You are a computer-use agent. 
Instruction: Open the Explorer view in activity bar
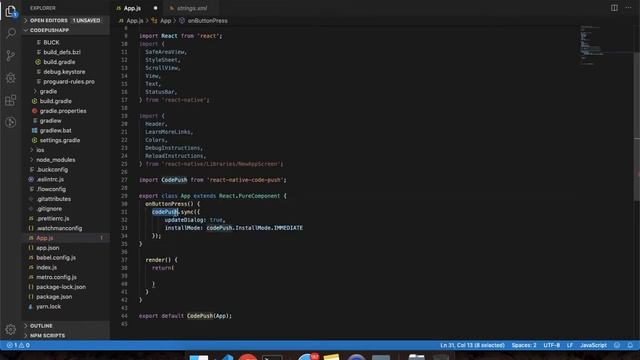[x=11, y=11]
